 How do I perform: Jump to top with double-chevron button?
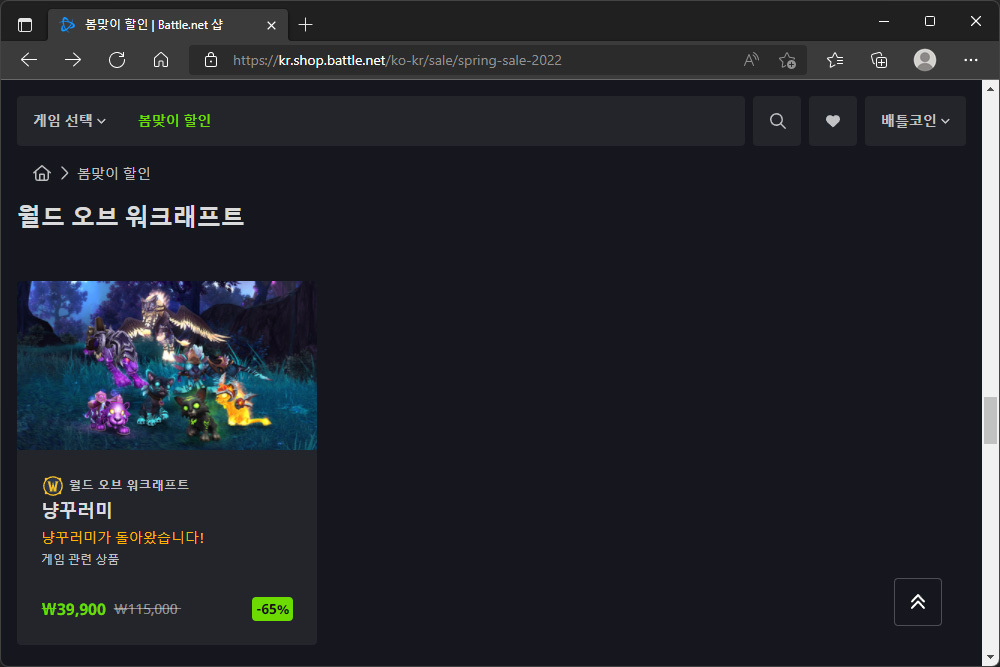point(918,601)
